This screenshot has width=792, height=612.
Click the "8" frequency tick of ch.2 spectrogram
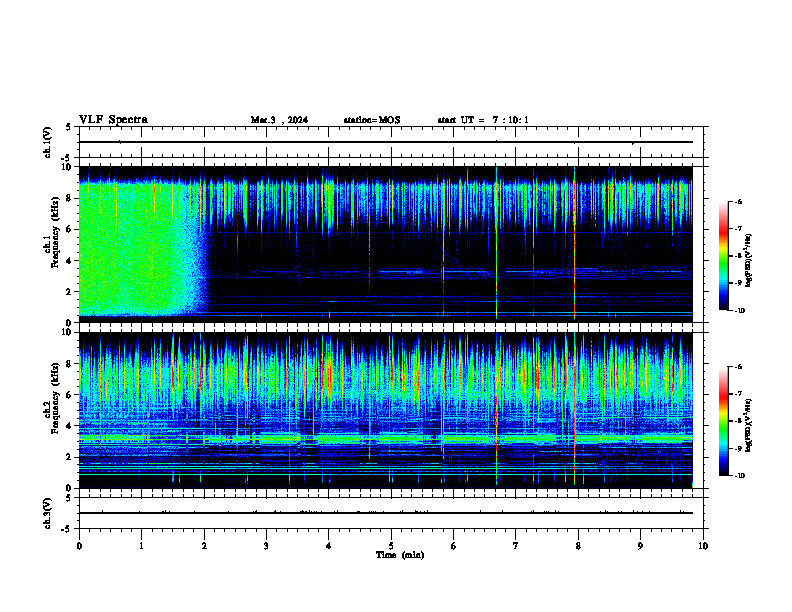click(70, 364)
